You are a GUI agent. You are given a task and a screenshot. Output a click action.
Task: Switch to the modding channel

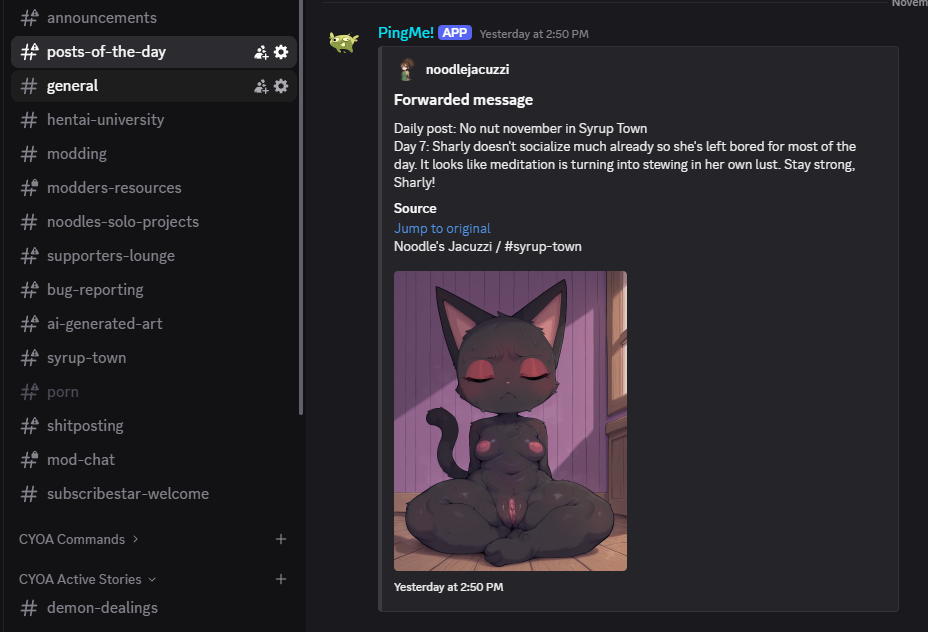(x=76, y=154)
